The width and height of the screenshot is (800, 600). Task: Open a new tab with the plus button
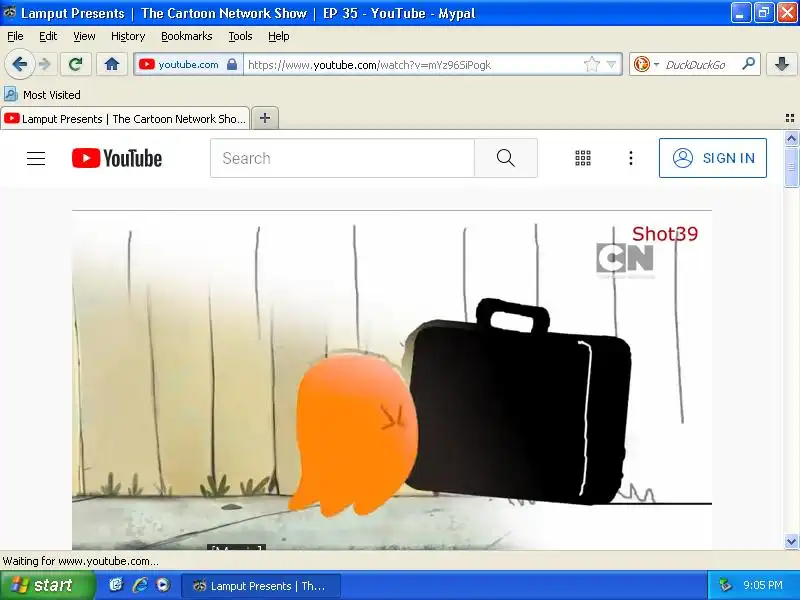coord(265,118)
